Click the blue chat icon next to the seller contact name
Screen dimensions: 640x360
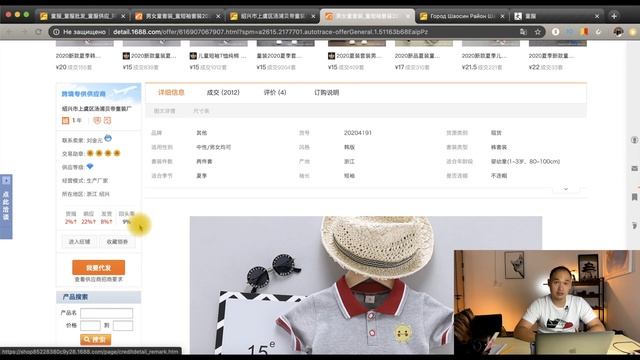tap(108, 138)
